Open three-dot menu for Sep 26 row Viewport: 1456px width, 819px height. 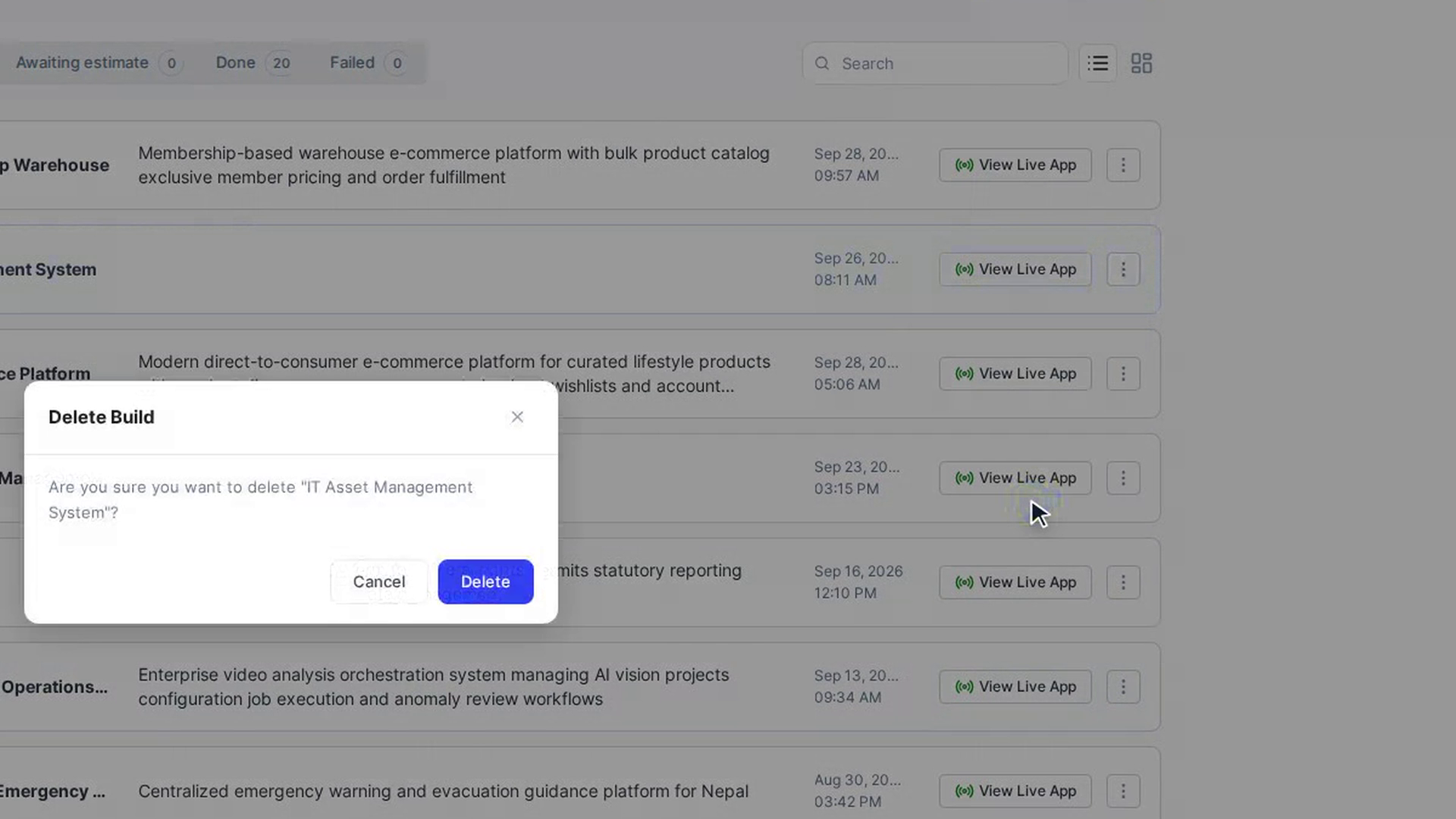1123,269
